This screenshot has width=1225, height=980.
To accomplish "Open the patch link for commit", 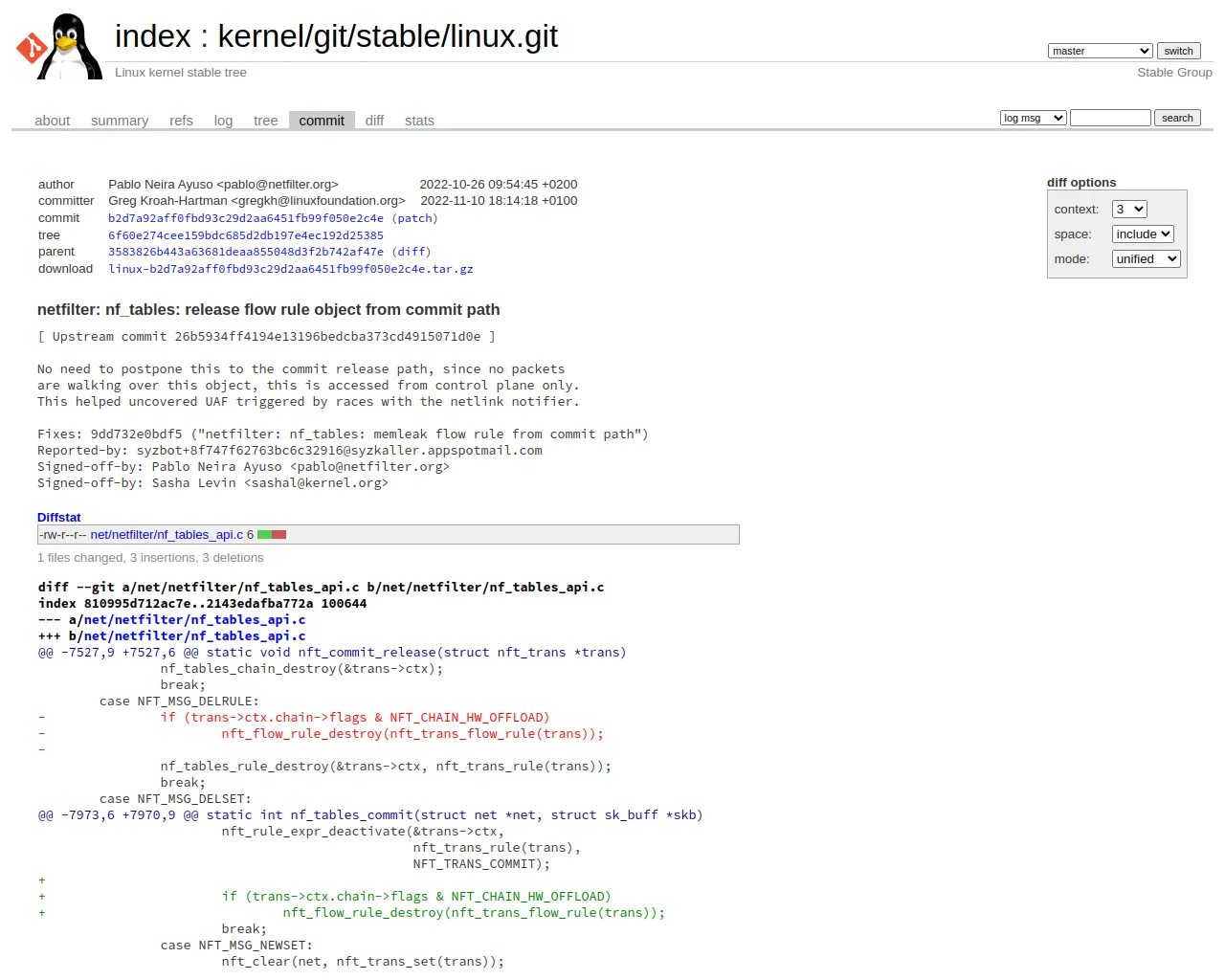I will pyautogui.click(x=414, y=218).
